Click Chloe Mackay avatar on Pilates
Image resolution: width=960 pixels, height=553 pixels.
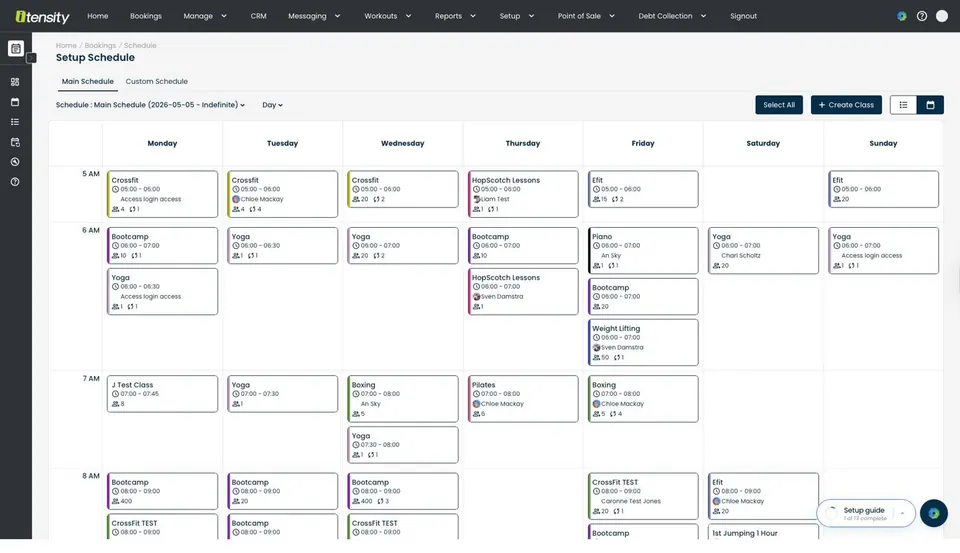click(x=476, y=404)
